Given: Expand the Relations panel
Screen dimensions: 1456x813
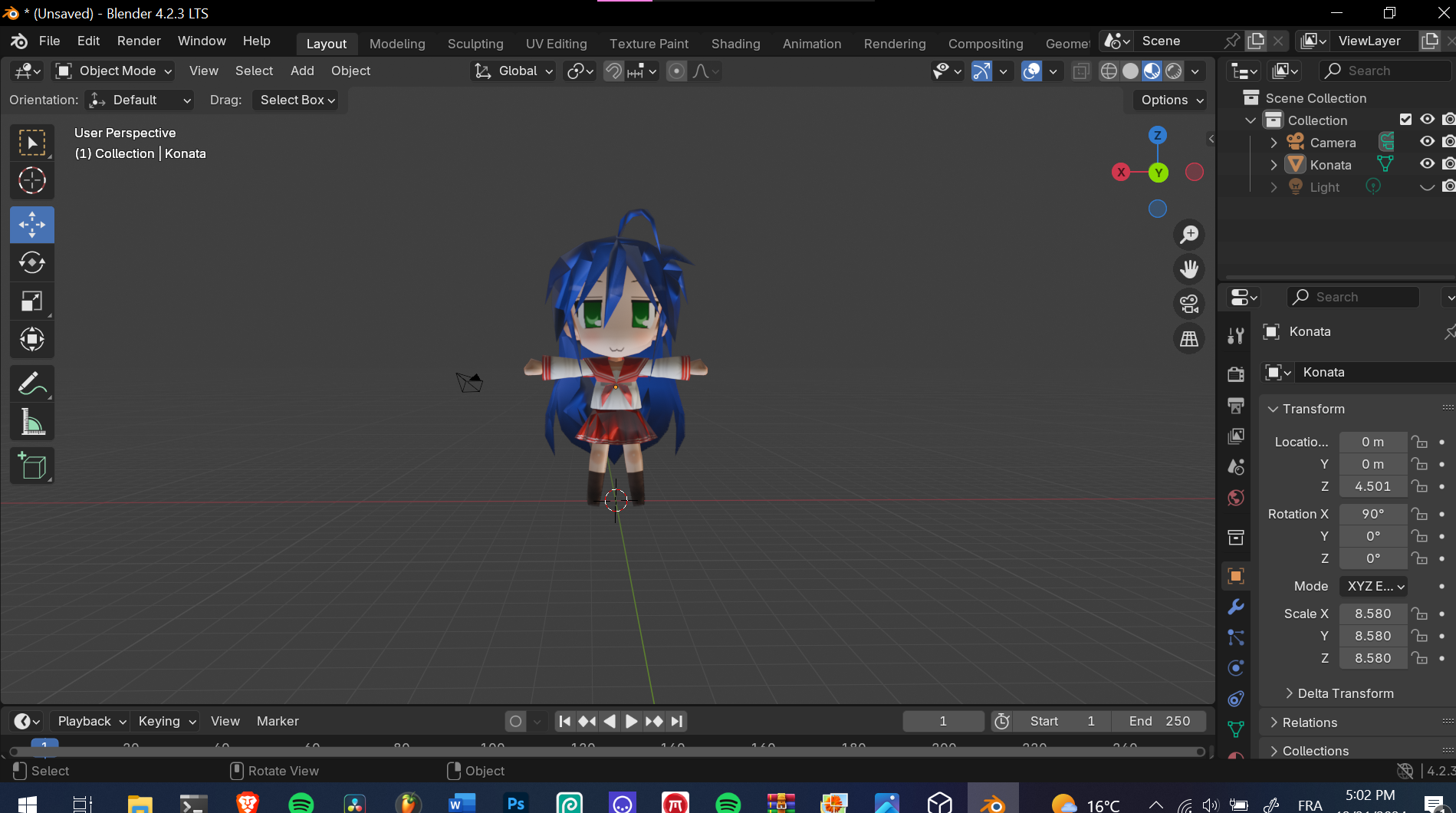Looking at the screenshot, I should click(1303, 722).
